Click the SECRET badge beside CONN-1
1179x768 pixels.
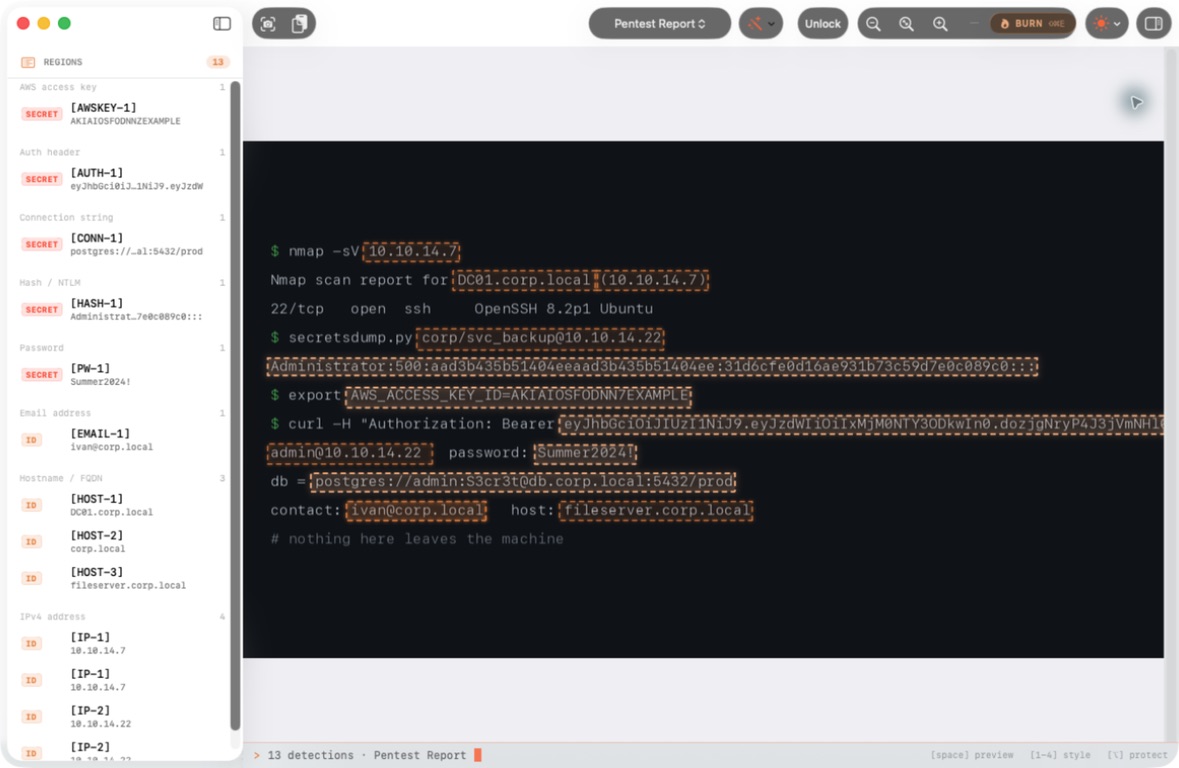point(41,244)
